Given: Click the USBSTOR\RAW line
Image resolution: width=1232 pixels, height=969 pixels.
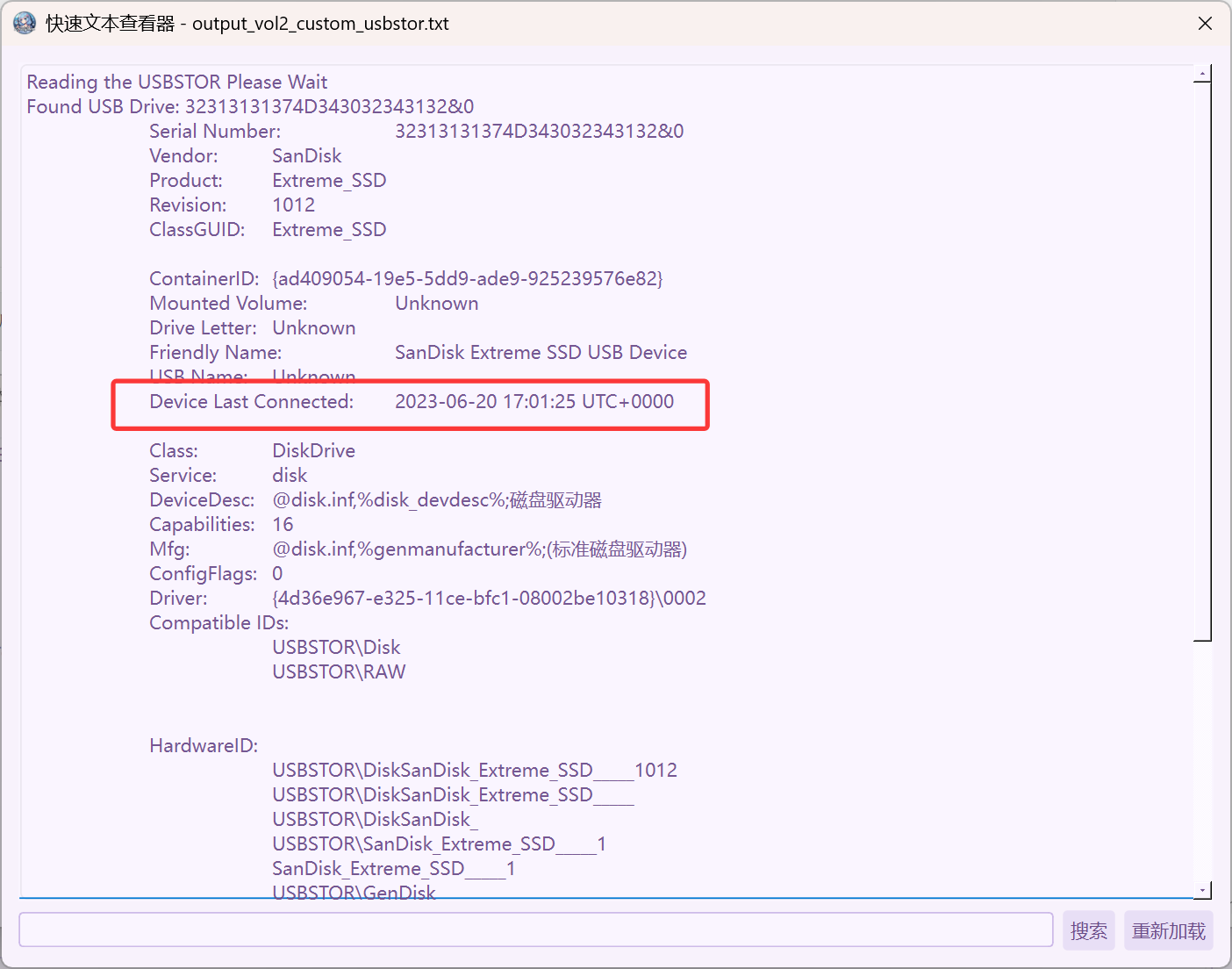Looking at the screenshot, I should (339, 671).
